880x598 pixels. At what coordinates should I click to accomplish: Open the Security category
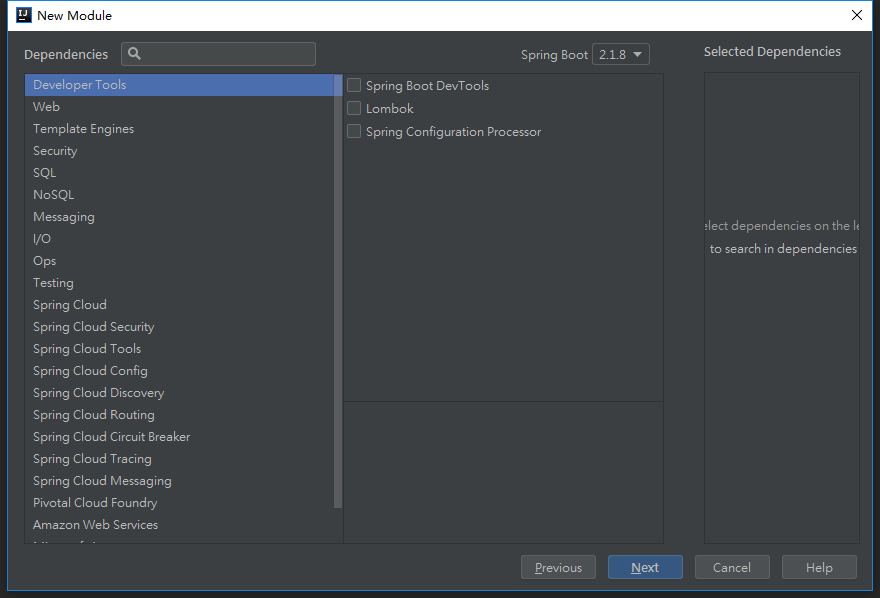pyautogui.click(x=180, y=151)
